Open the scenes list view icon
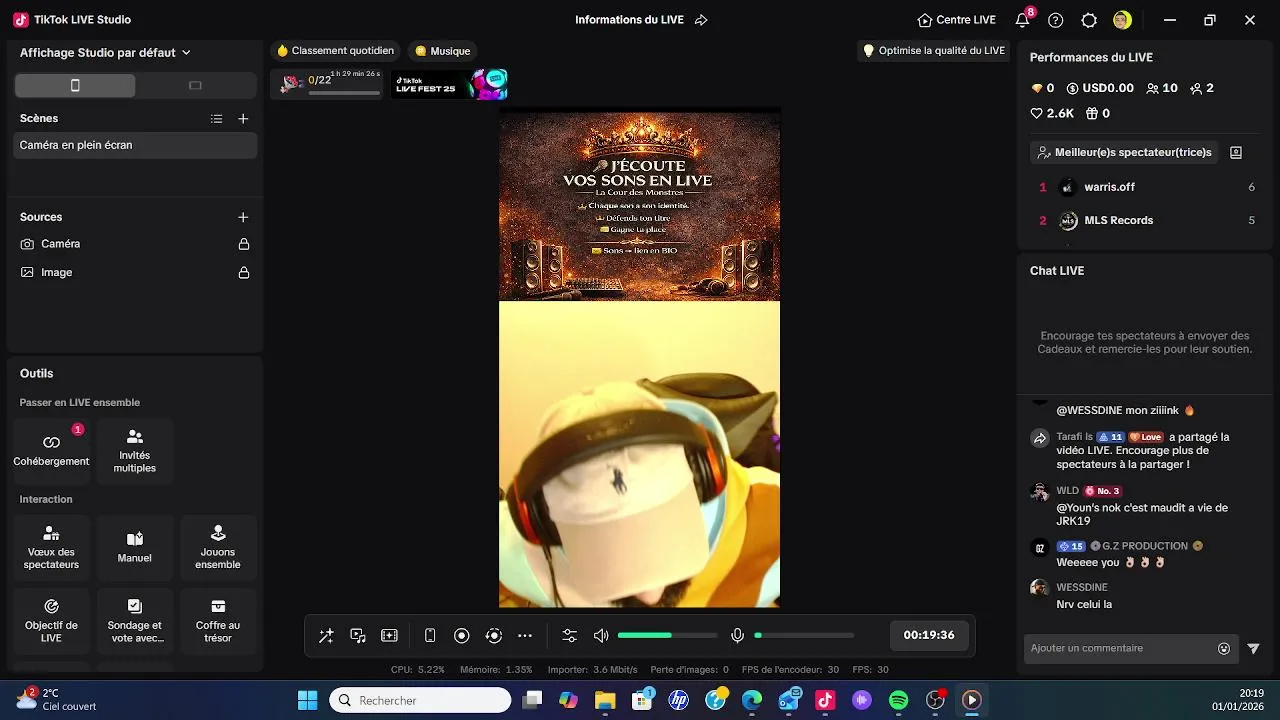1280x720 pixels. point(216,119)
